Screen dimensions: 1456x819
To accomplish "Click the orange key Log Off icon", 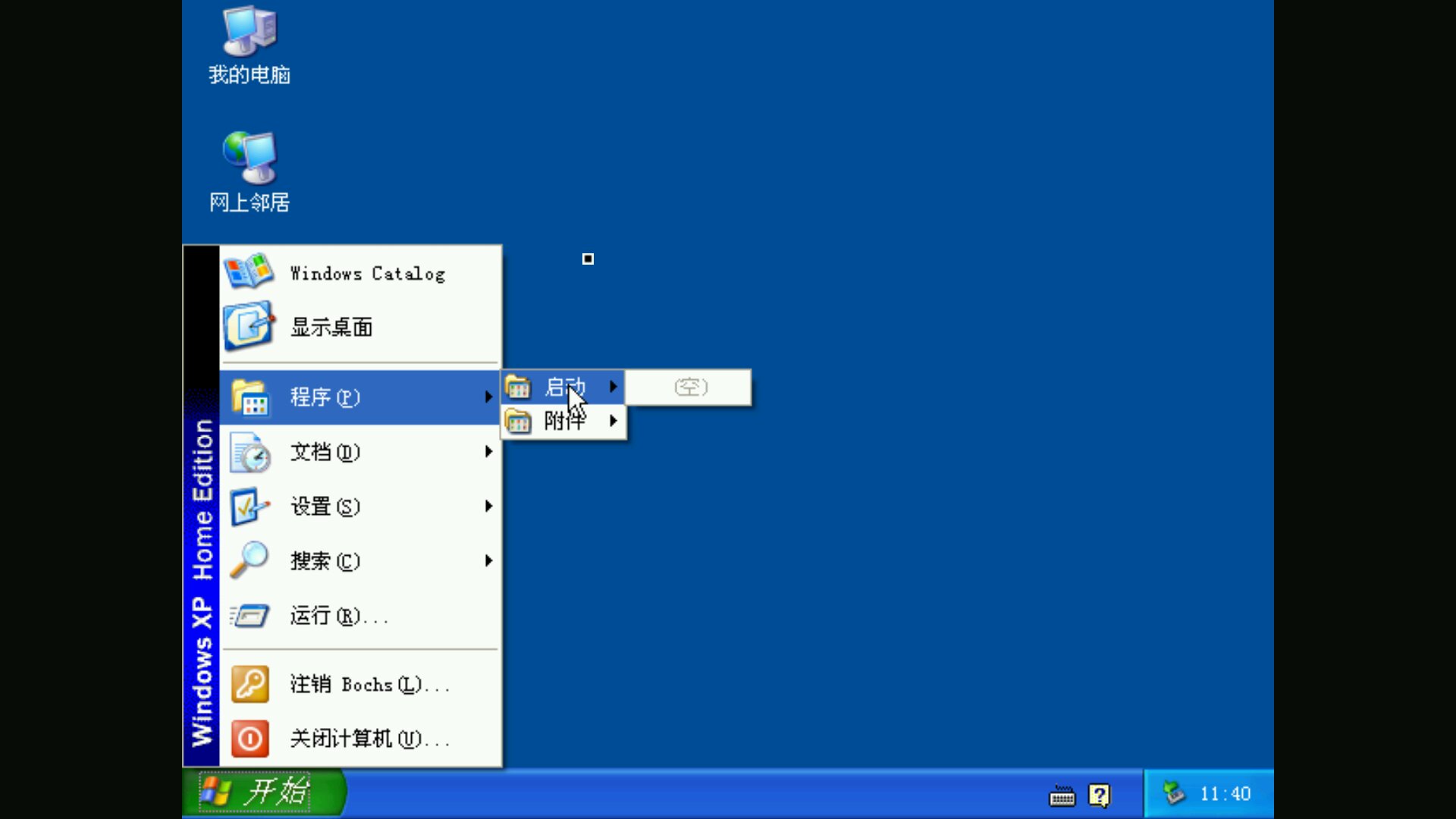I will (x=249, y=684).
